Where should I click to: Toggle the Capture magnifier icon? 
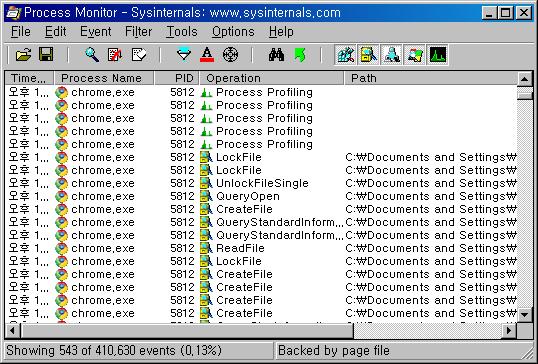click(x=92, y=55)
